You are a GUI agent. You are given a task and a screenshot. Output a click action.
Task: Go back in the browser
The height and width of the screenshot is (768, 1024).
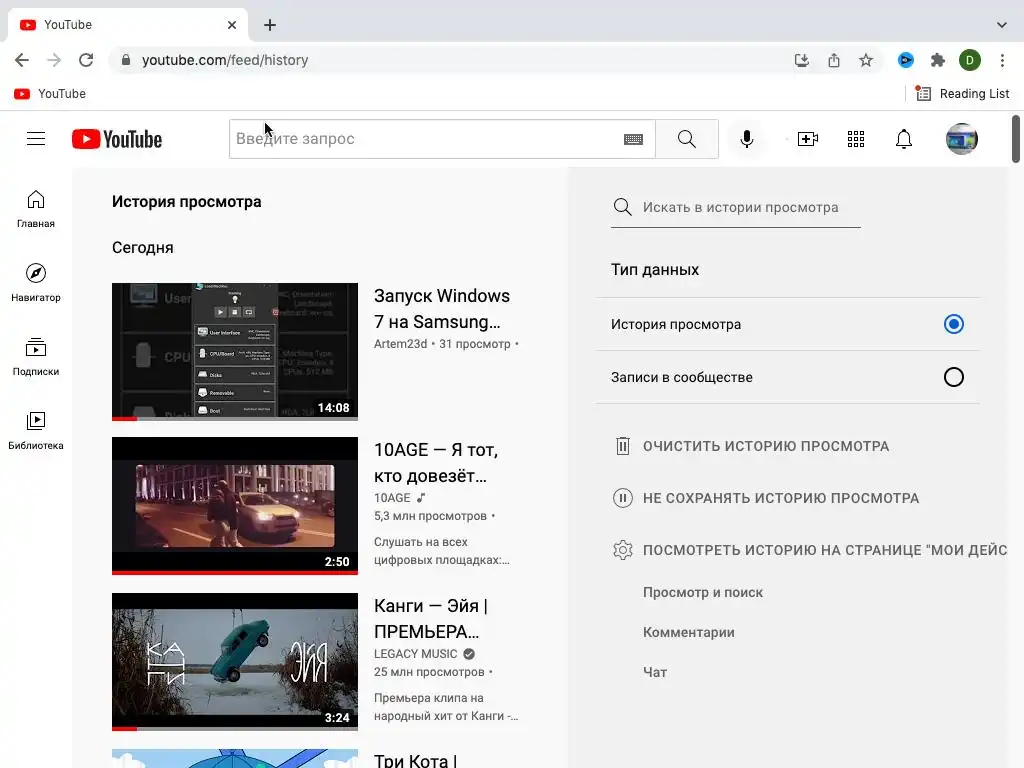point(22,60)
